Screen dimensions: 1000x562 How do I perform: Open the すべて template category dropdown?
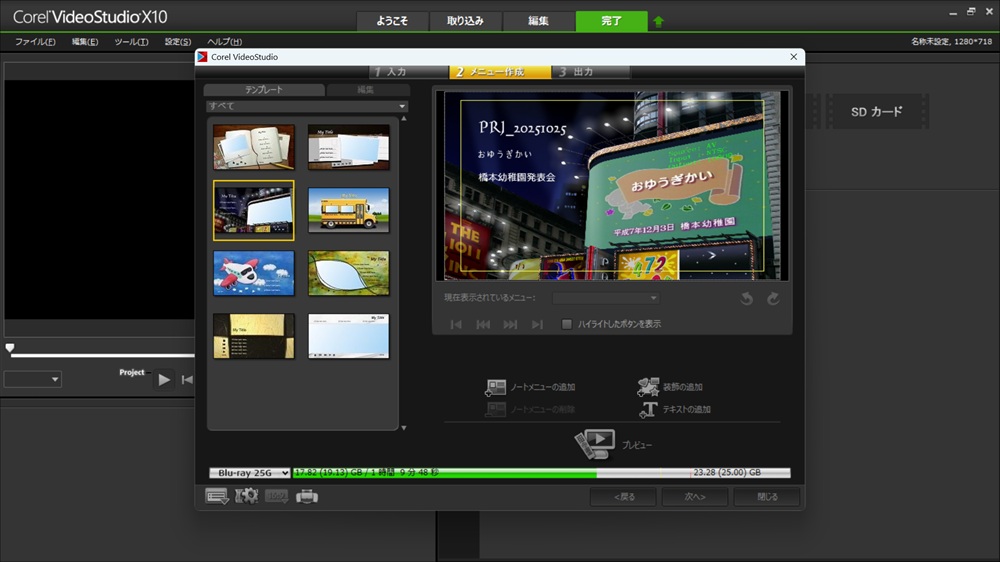point(307,106)
